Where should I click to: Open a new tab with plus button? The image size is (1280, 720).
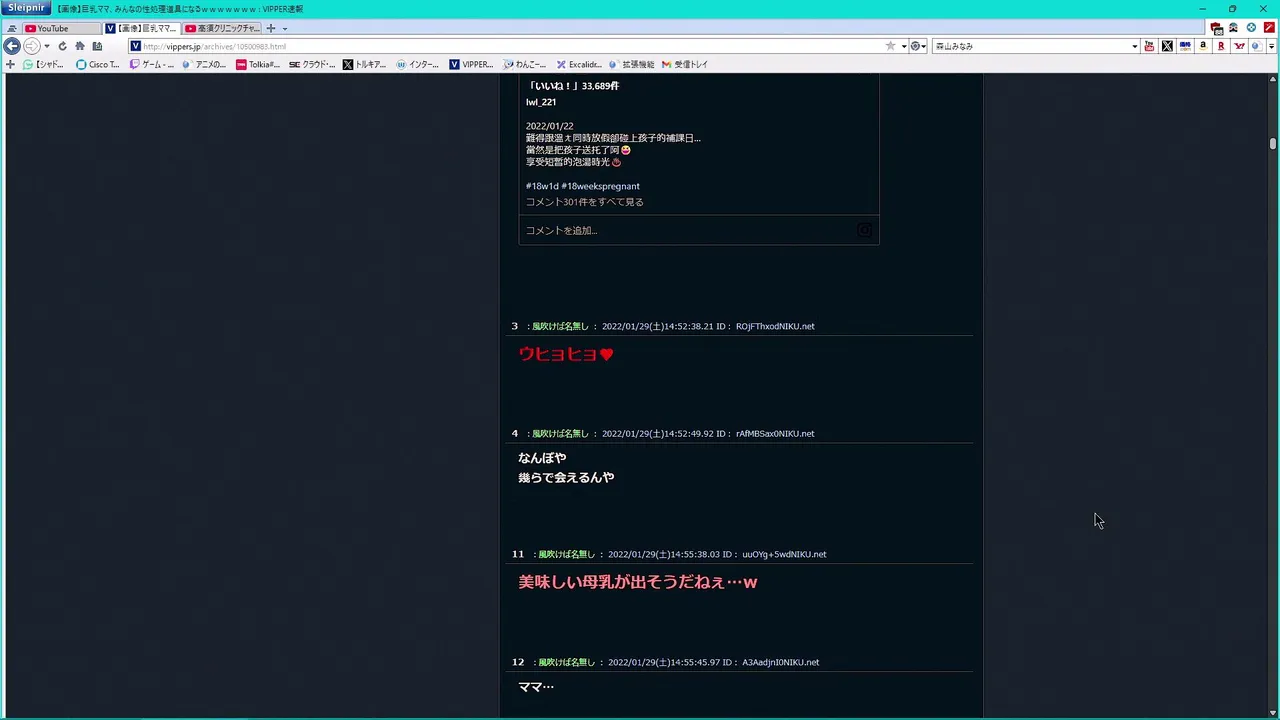click(x=271, y=28)
